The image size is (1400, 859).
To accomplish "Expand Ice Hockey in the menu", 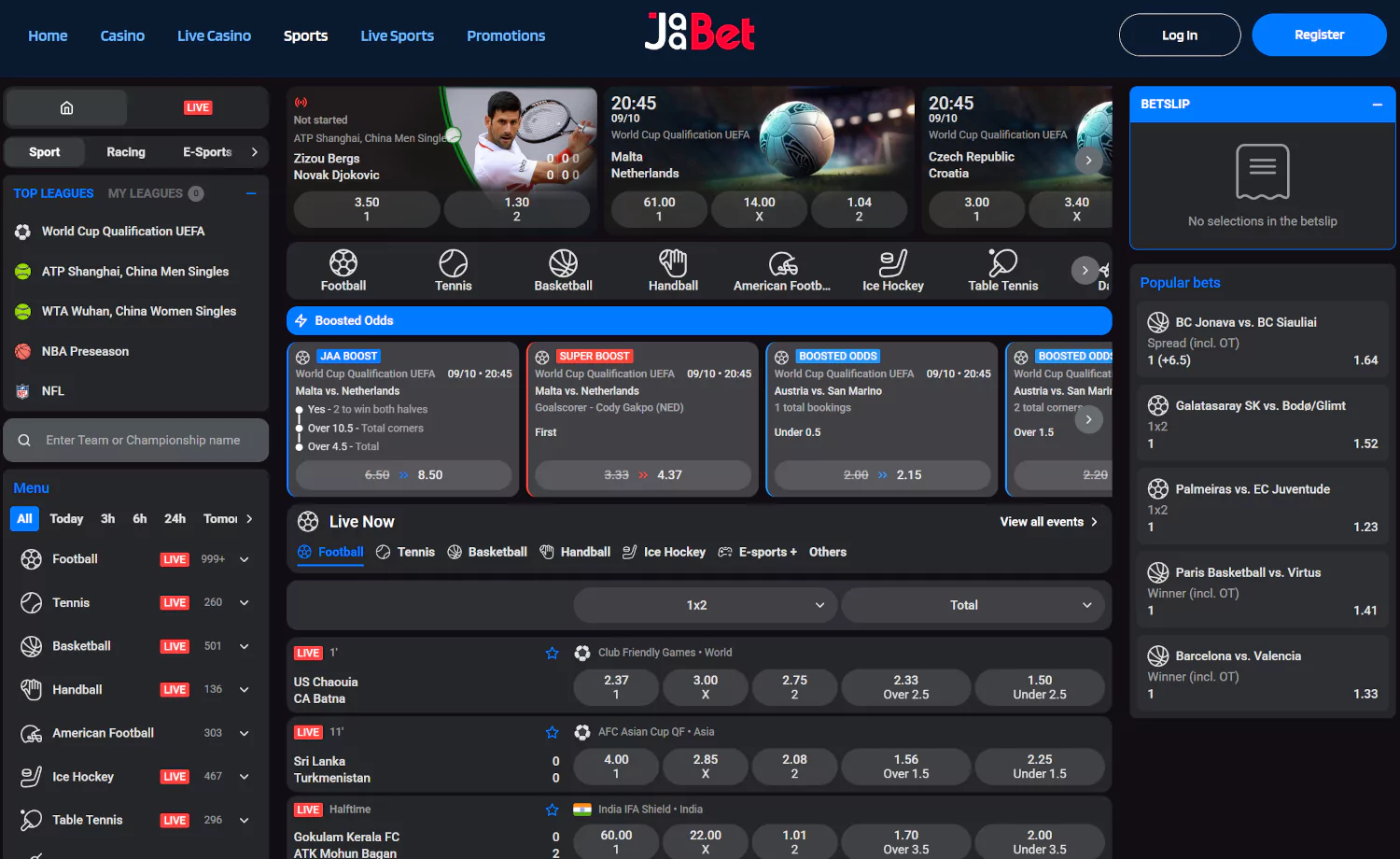I will coord(245,777).
